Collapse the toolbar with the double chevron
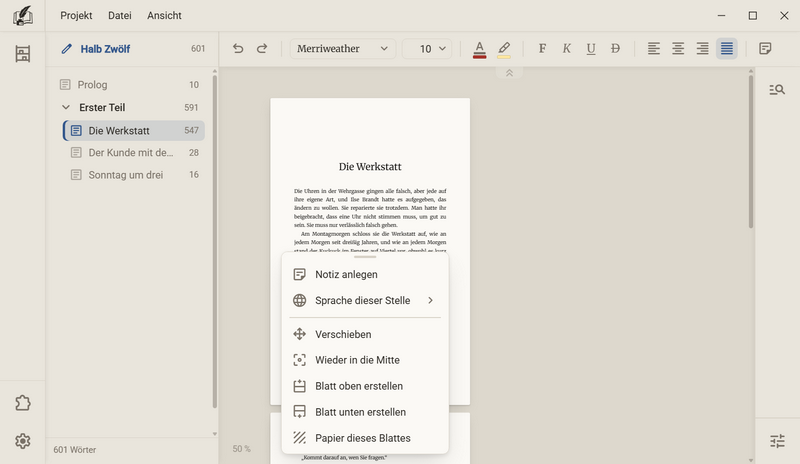 [x=509, y=73]
